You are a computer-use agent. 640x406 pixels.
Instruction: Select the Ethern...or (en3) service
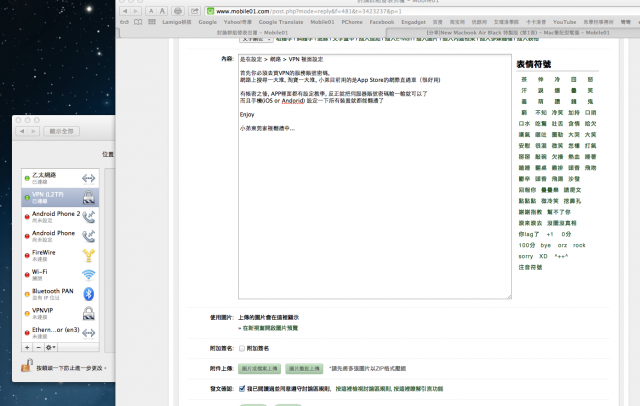click(x=60, y=332)
